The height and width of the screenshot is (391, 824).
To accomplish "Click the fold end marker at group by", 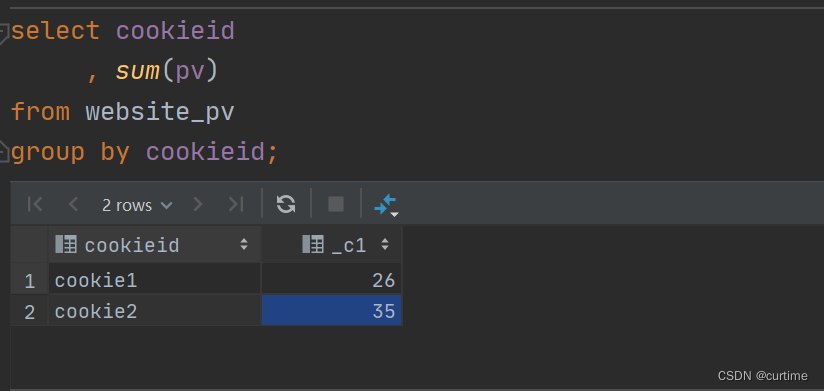I will [x=3, y=151].
